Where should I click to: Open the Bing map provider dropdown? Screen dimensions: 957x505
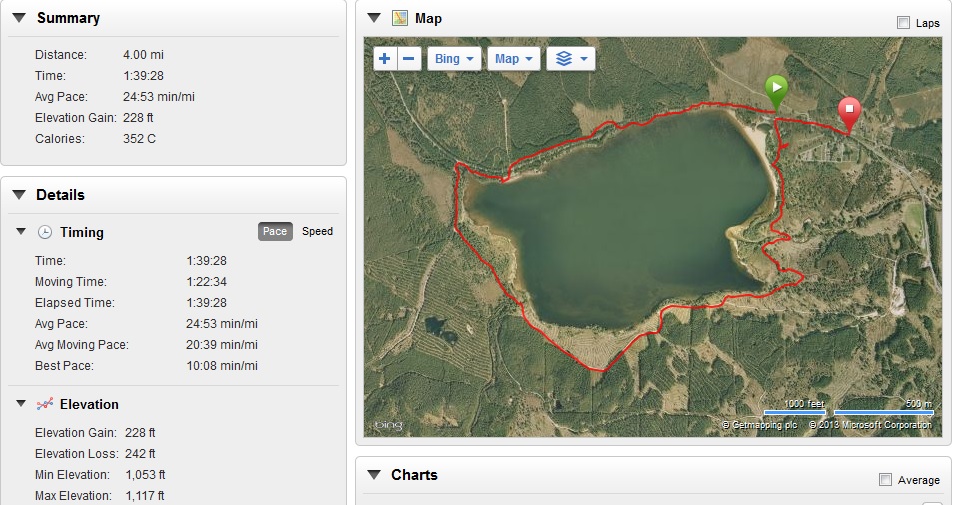pos(454,59)
